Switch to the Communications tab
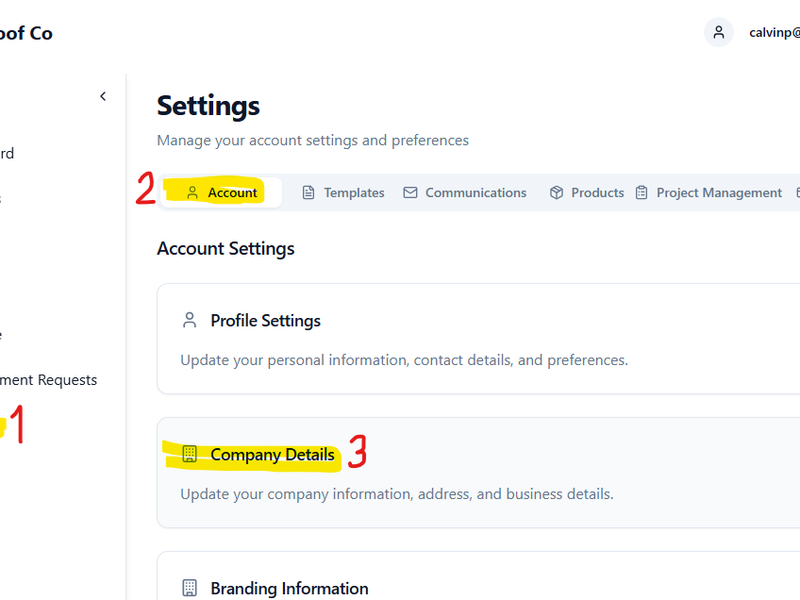 (x=476, y=192)
